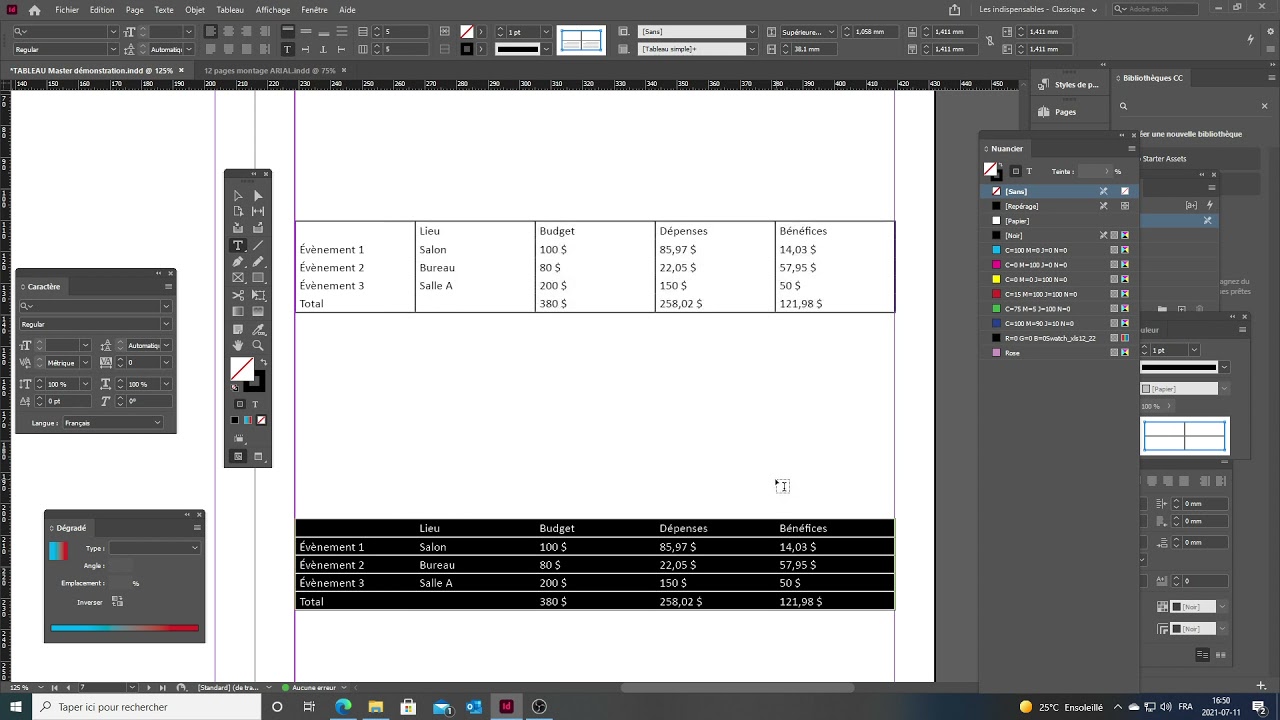The width and height of the screenshot is (1280, 720).
Task: Toggle formatting affects text button in toolbox
Action: click(255, 404)
